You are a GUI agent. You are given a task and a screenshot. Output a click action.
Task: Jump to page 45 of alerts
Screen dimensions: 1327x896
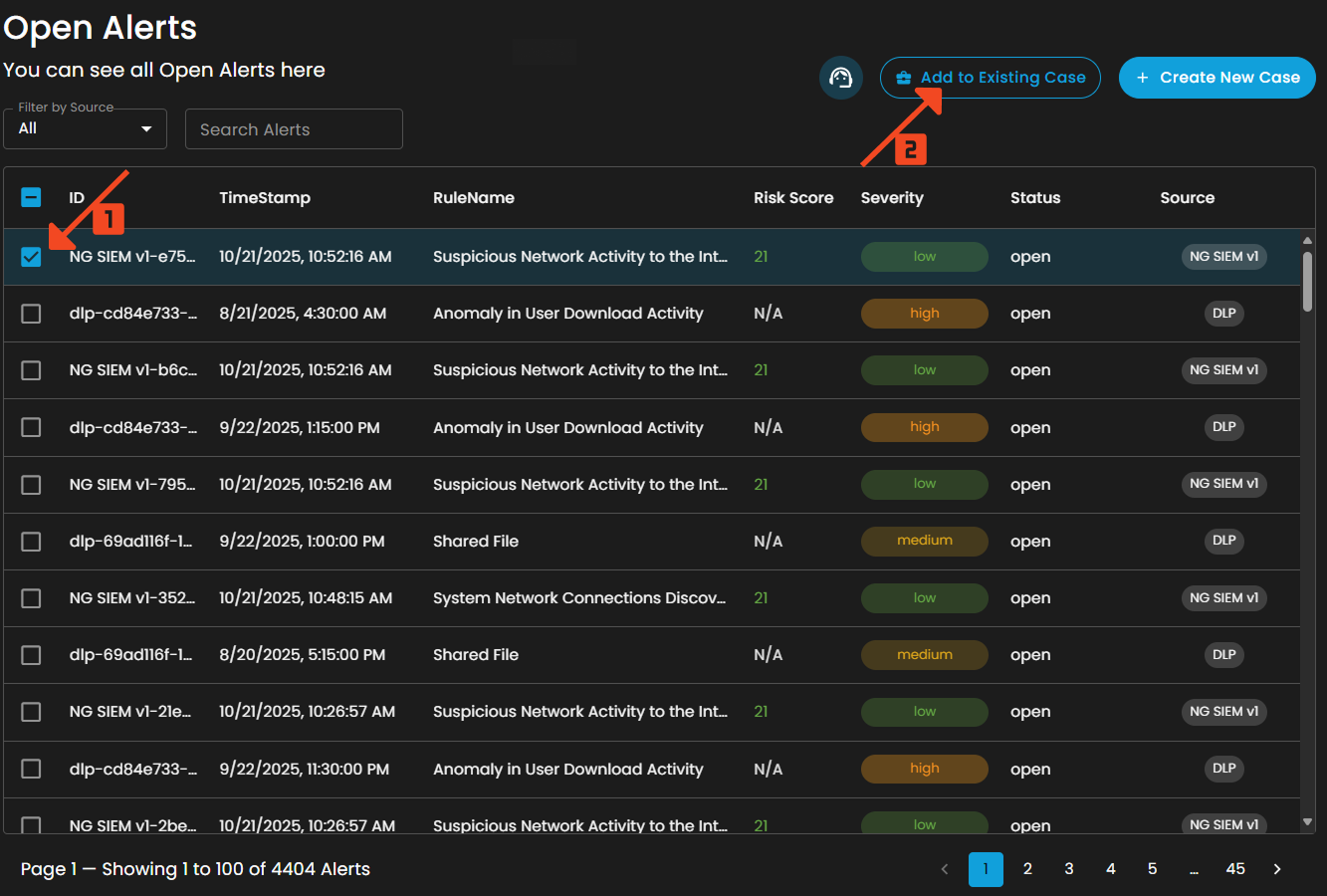point(1235,869)
